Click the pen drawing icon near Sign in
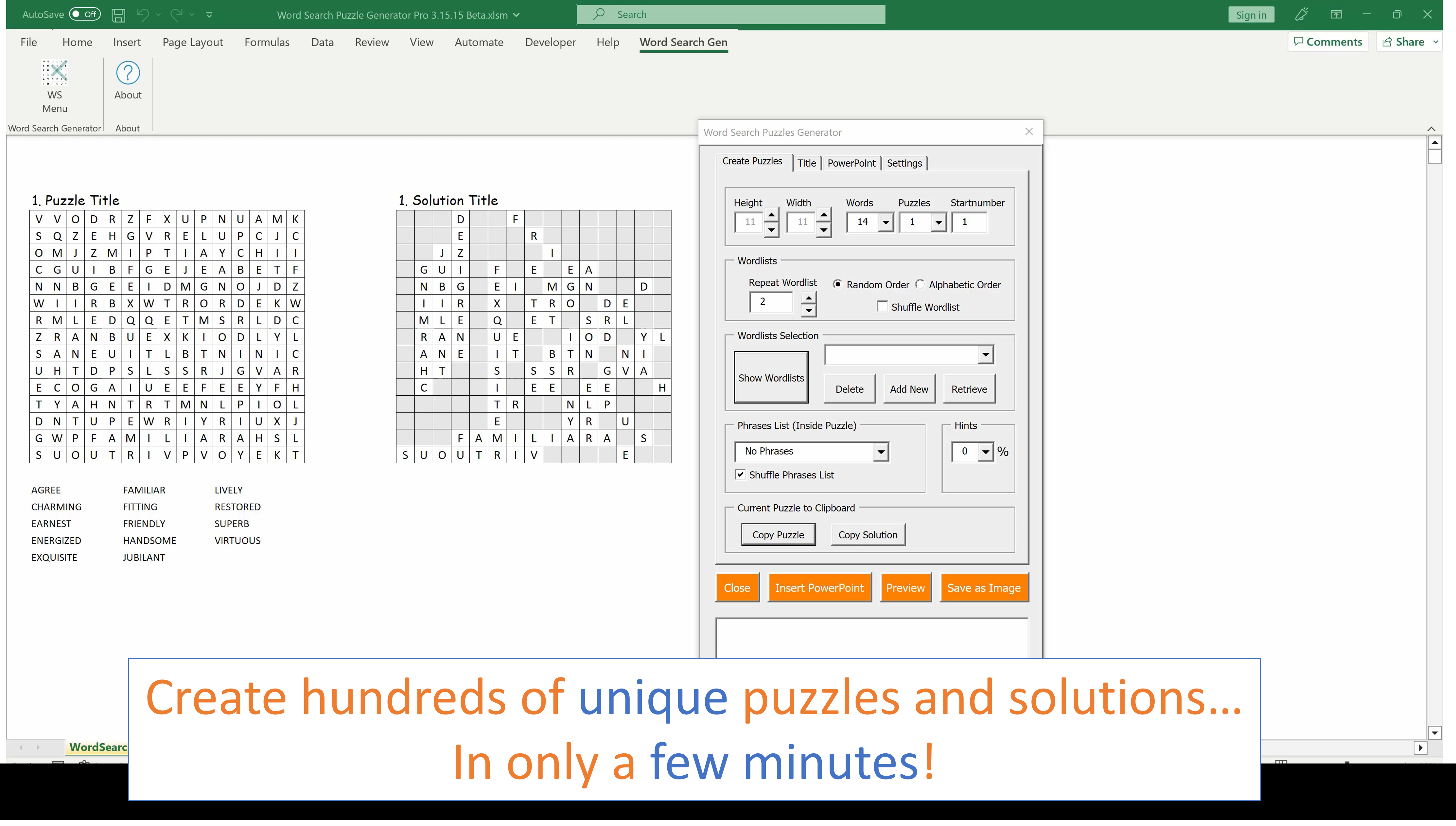1456x826 pixels. click(1302, 15)
